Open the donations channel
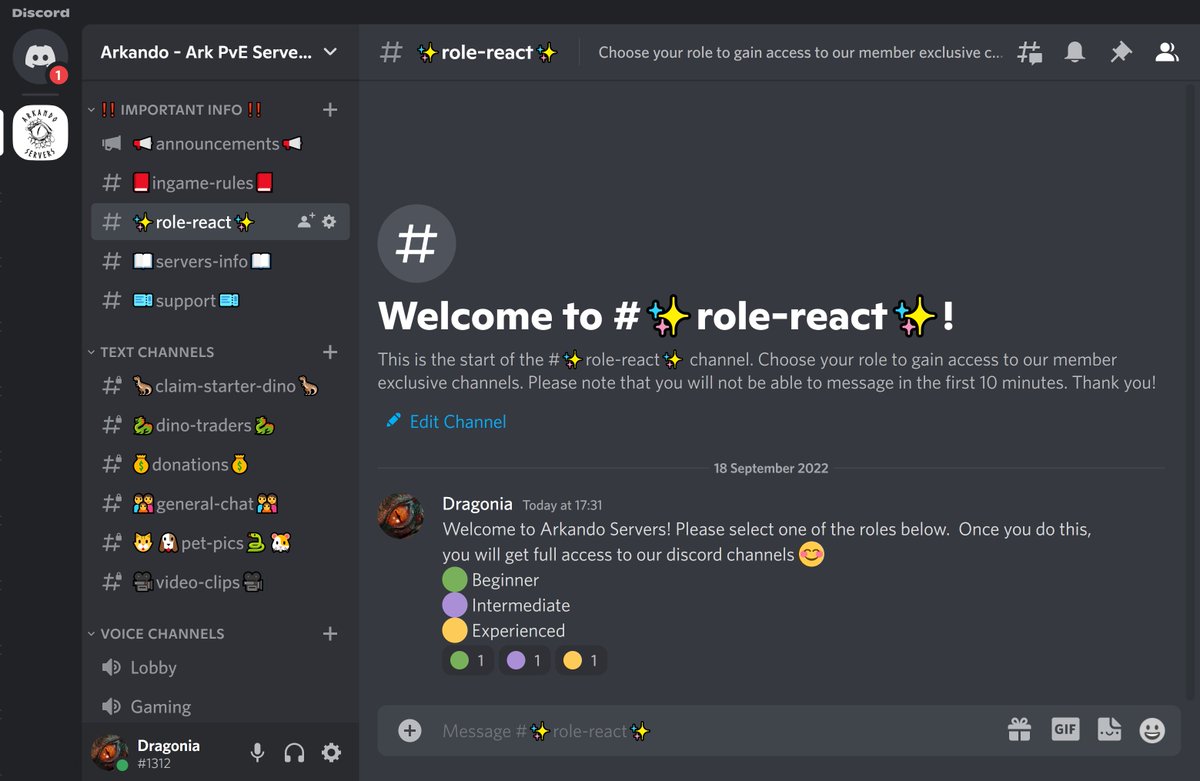The height and width of the screenshot is (781, 1200). click(220, 464)
